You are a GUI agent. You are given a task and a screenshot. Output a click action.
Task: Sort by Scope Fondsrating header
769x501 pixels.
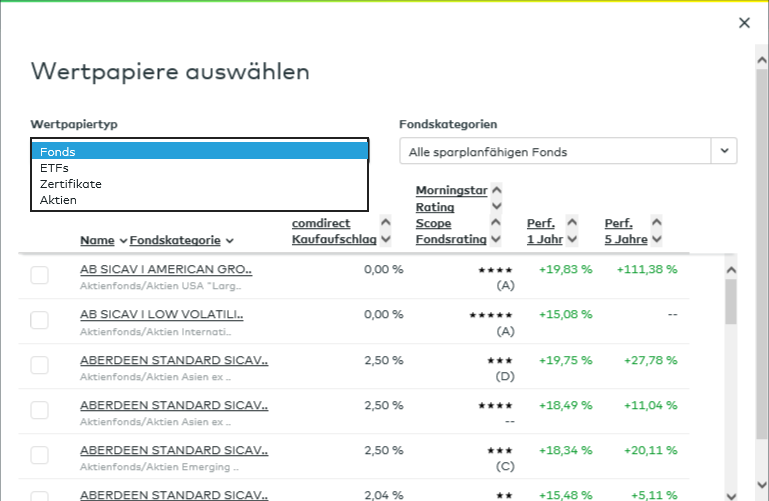[451, 231]
